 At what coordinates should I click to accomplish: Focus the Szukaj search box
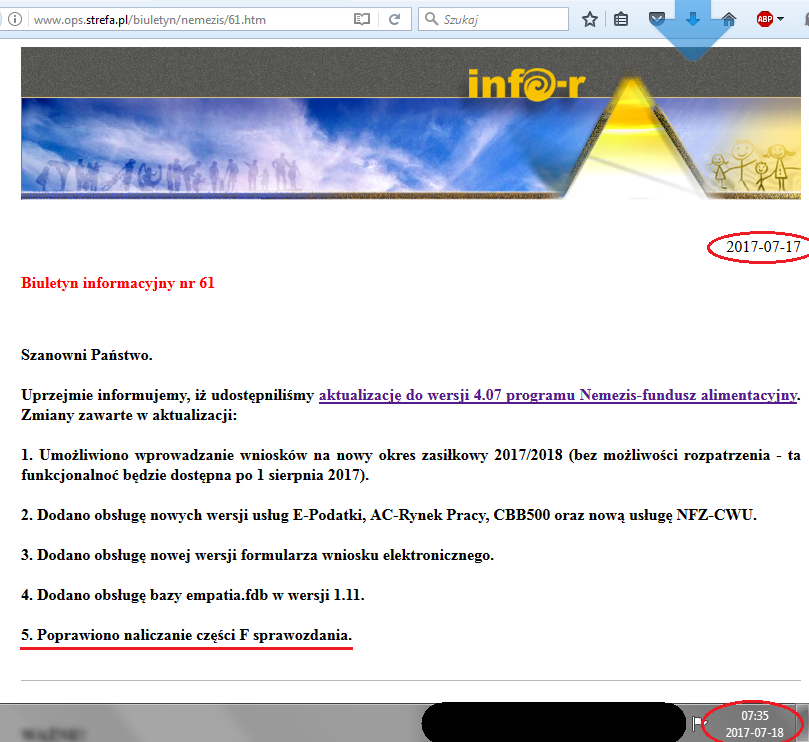pyautogui.click(x=493, y=20)
